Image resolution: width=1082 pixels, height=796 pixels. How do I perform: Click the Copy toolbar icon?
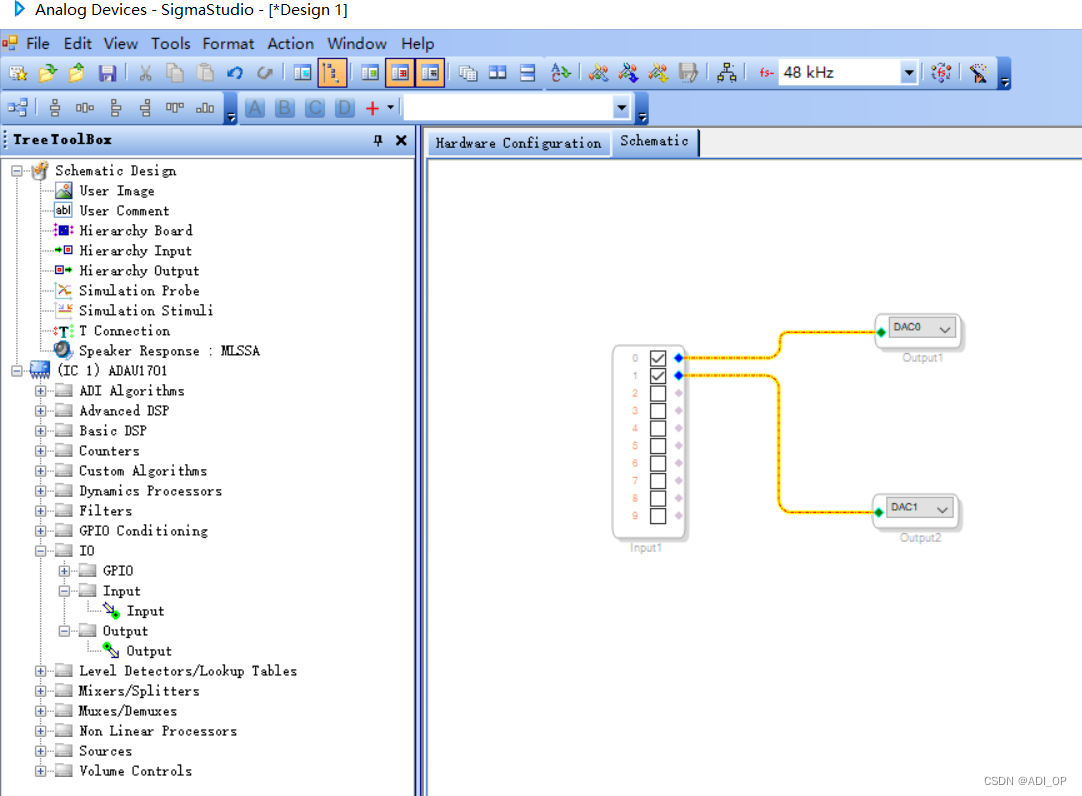pos(175,72)
